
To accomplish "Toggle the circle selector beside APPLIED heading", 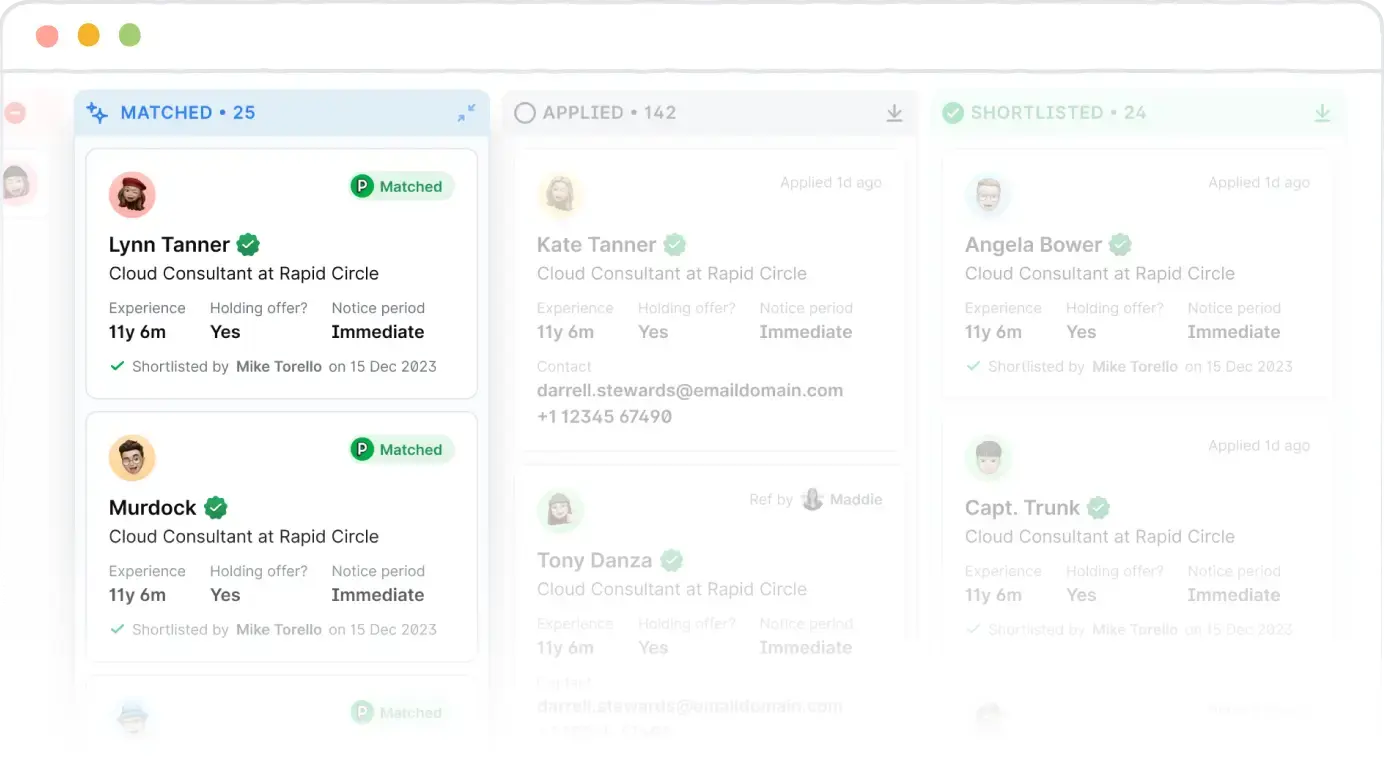I will (x=525, y=113).
